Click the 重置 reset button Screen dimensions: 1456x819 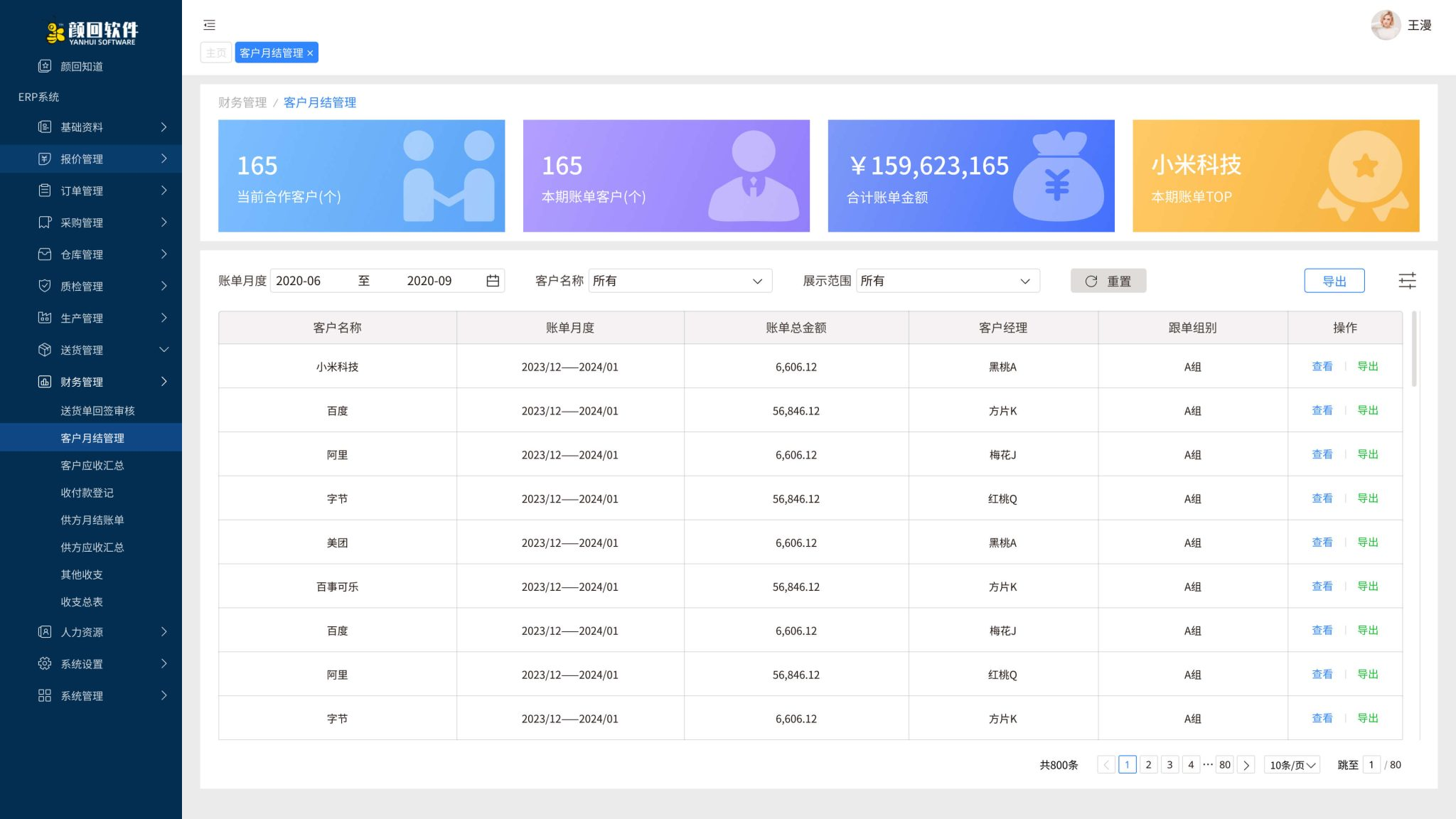pyautogui.click(x=1108, y=281)
